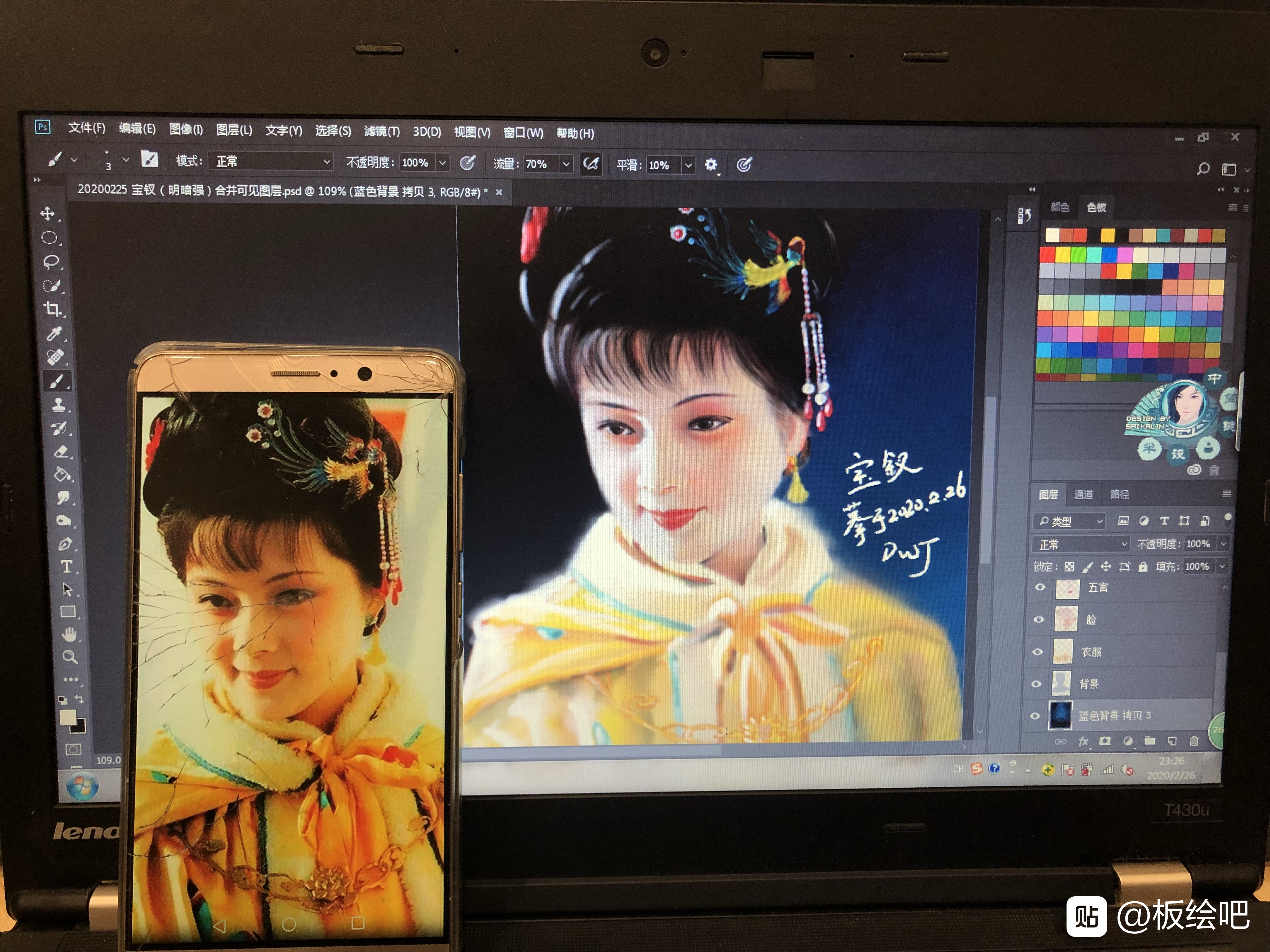Open smoothing options gear icon
This screenshot has height=952, width=1270.
pyautogui.click(x=711, y=165)
